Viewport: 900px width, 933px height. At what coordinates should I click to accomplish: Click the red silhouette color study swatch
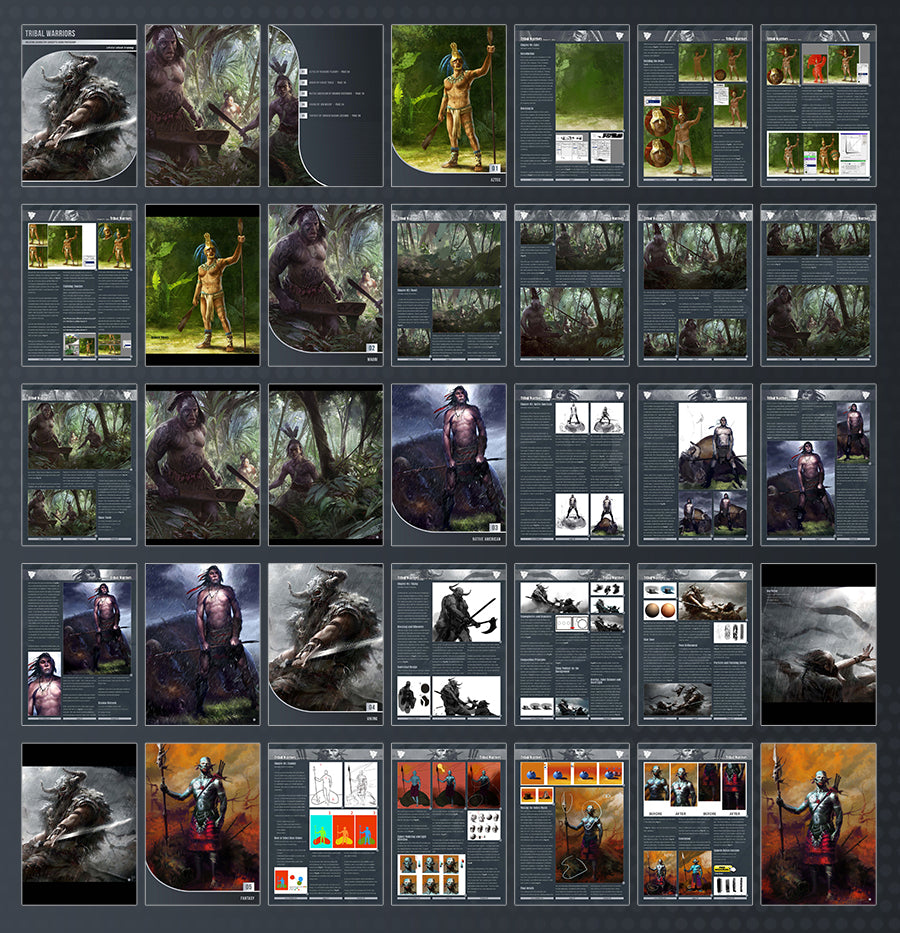[816, 68]
